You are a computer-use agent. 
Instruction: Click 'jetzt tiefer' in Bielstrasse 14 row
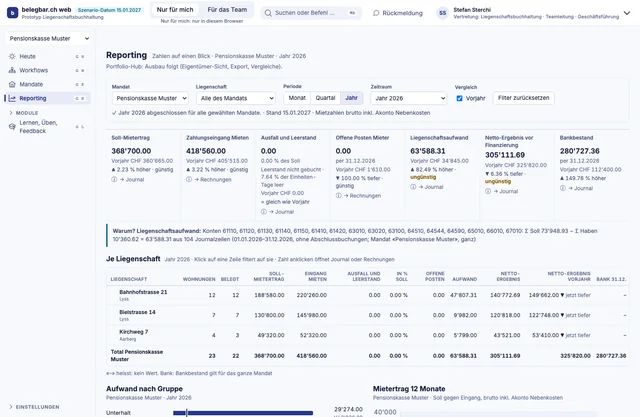[x=578, y=315]
